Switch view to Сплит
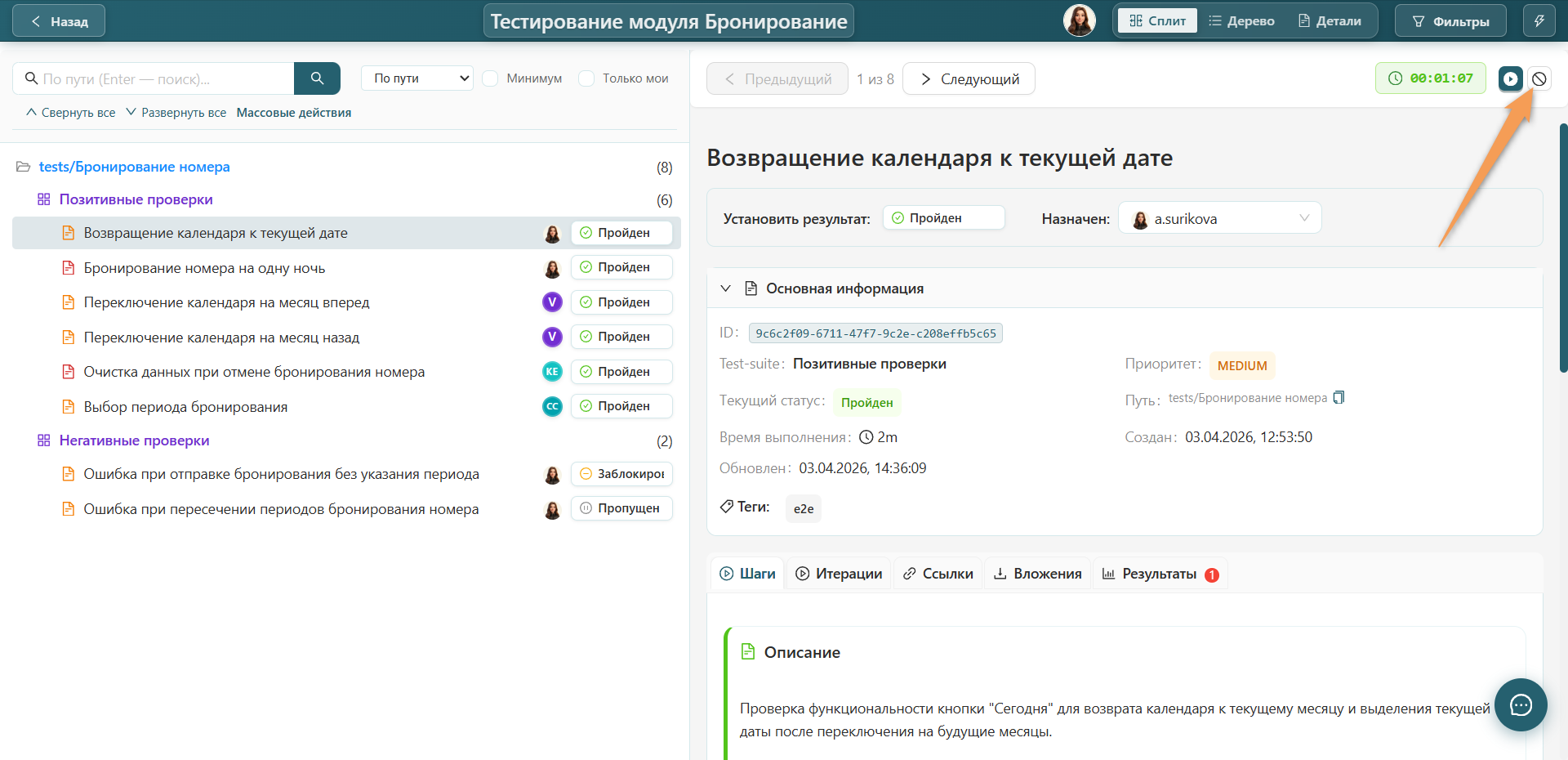 (1157, 21)
